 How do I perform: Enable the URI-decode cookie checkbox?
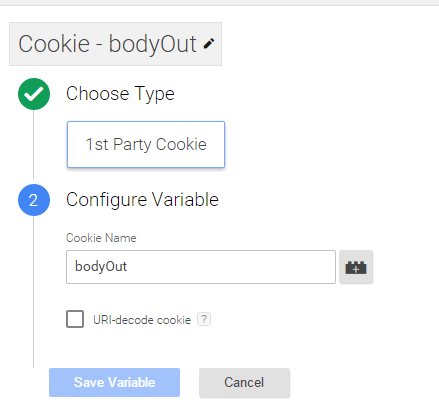[x=75, y=319]
